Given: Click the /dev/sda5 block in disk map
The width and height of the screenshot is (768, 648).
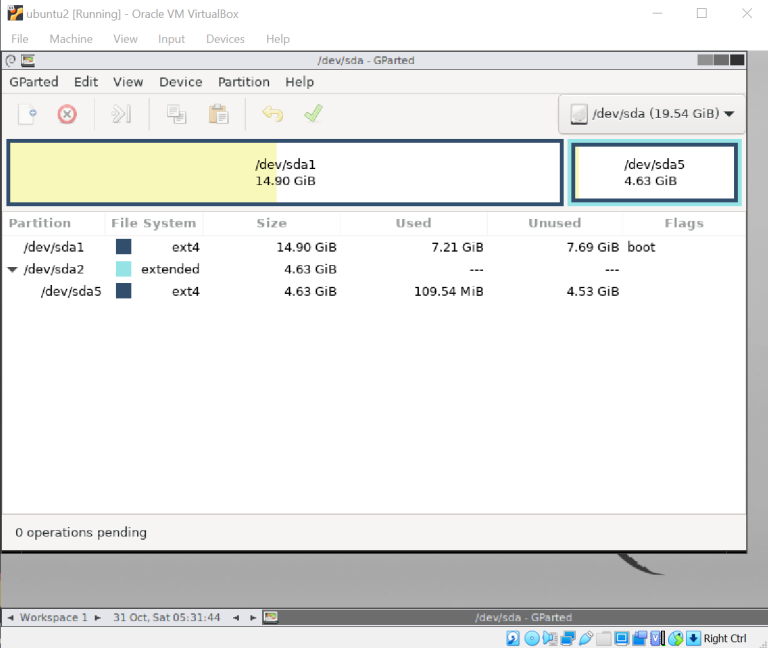Looking at the screenshot, I should click(x=655, y=173).
